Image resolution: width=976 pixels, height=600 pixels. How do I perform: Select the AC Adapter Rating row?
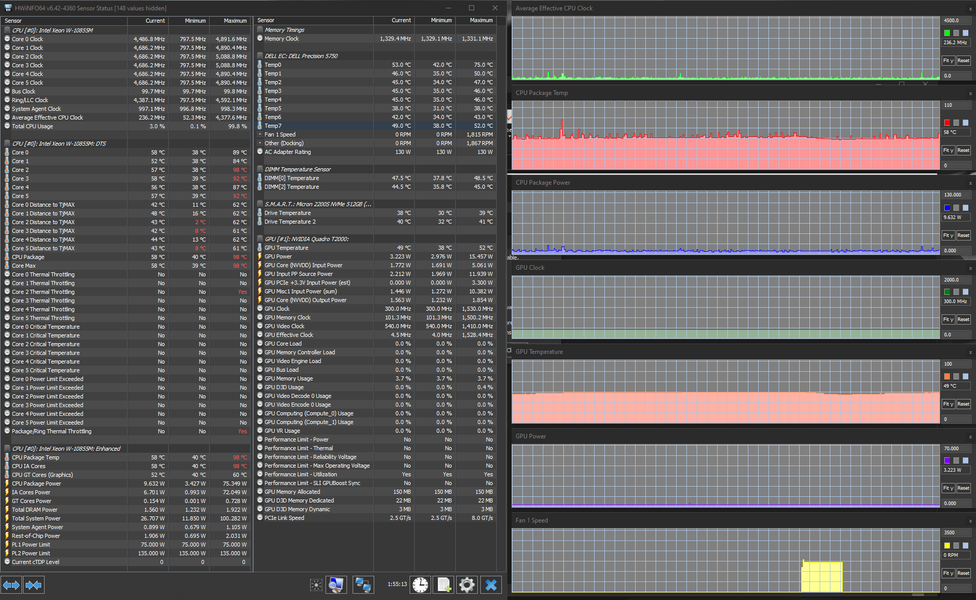[x=376, y=152]
